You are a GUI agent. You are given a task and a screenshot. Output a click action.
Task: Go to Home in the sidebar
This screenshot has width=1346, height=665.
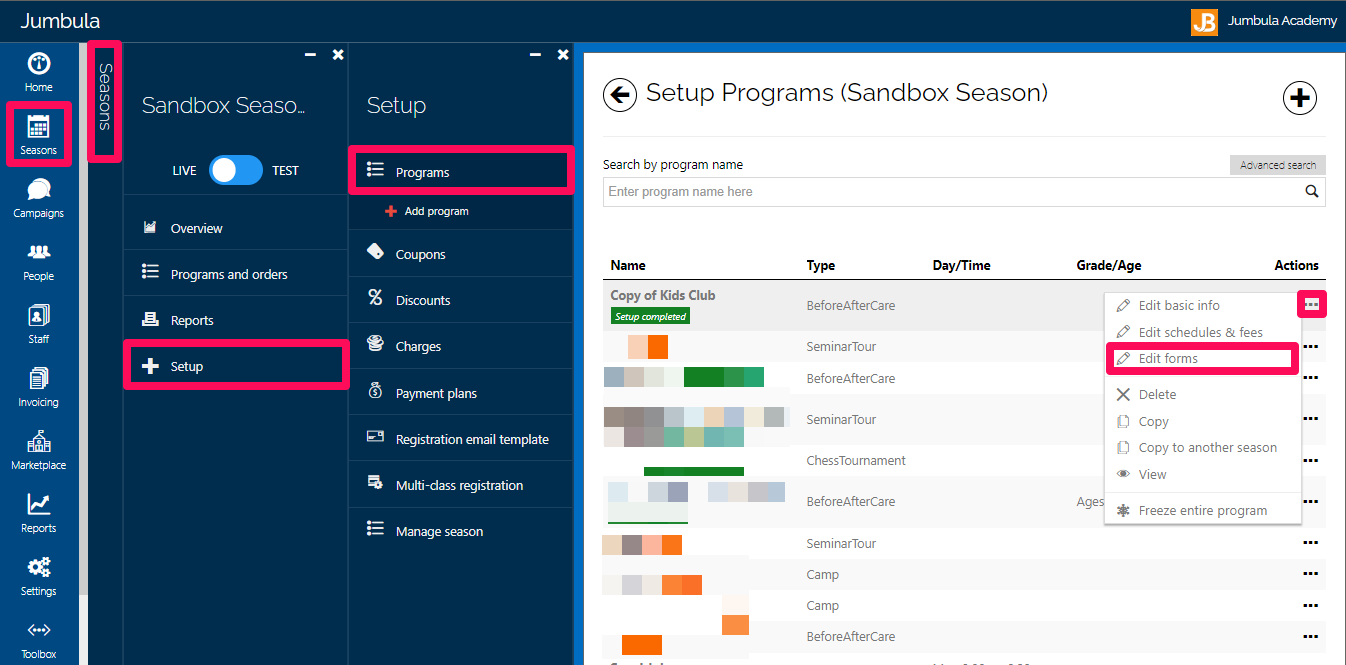[x=39, y=73]
